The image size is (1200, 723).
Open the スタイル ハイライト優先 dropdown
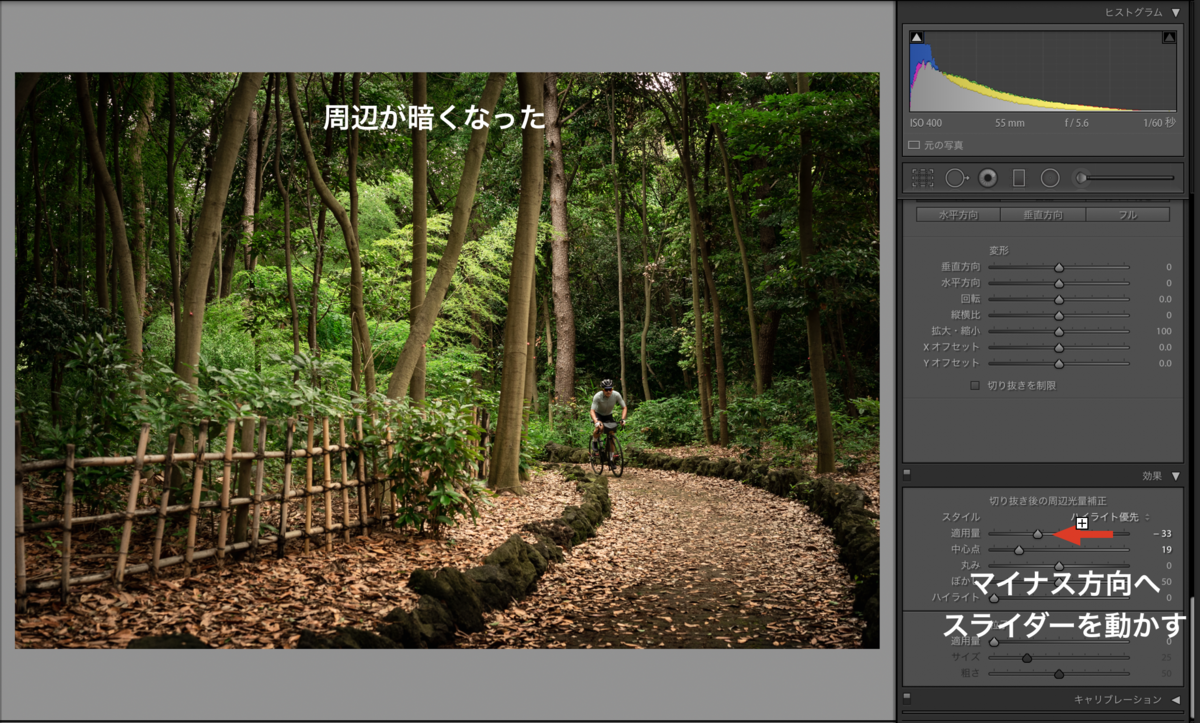pyautogui.click(x=1110, y=517)
